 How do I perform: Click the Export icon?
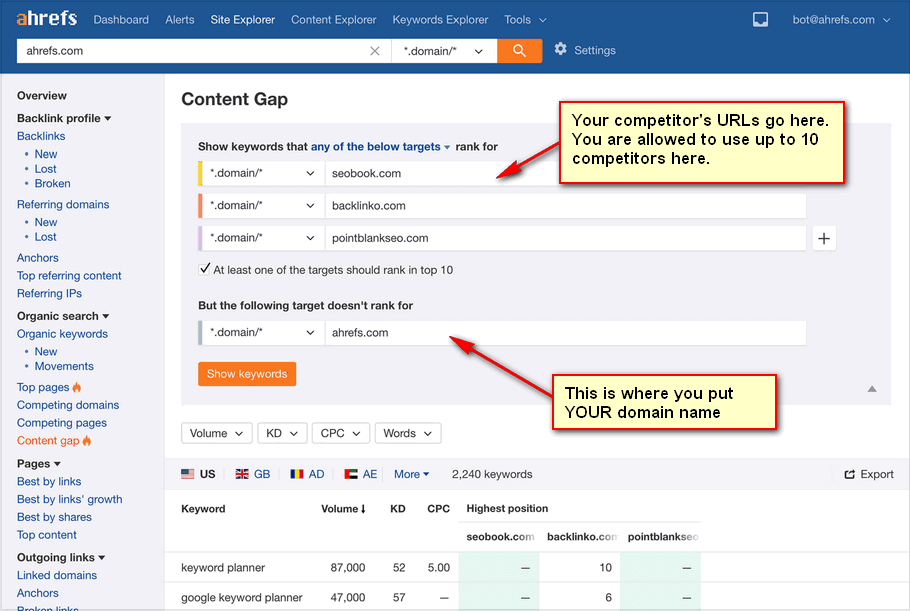click(x=850, y=474)
